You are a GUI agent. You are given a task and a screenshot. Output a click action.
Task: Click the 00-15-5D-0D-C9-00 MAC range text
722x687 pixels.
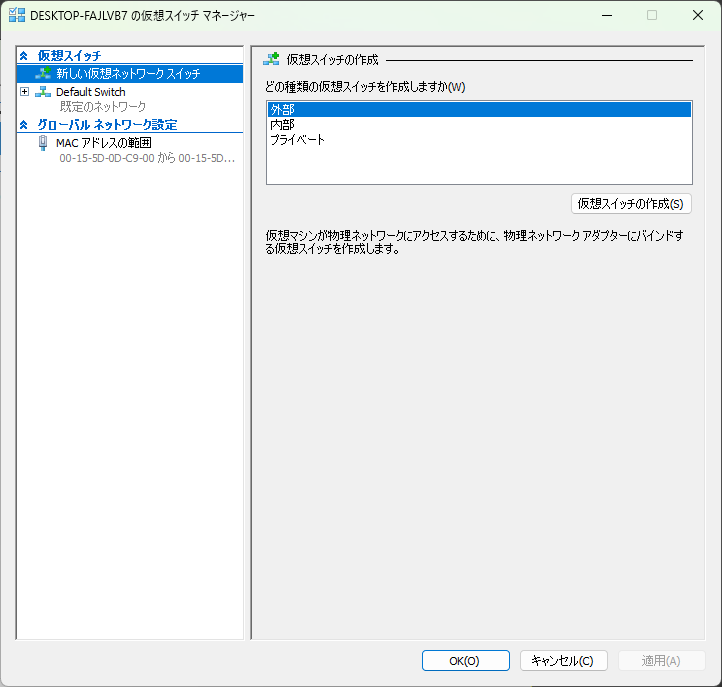click(147, 158)
